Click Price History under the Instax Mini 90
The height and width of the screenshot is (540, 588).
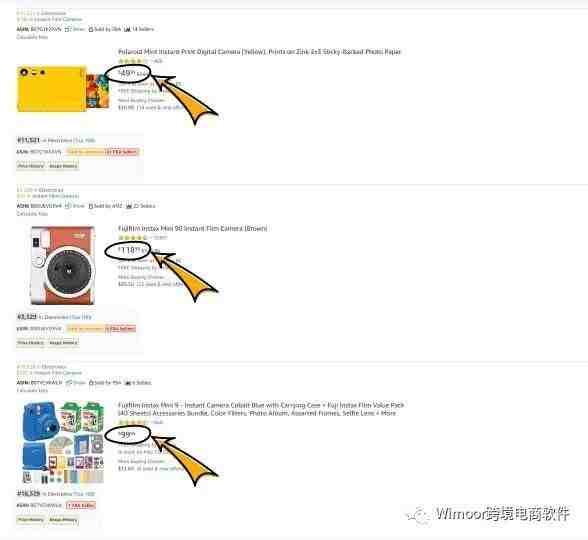tap(31, 343)
